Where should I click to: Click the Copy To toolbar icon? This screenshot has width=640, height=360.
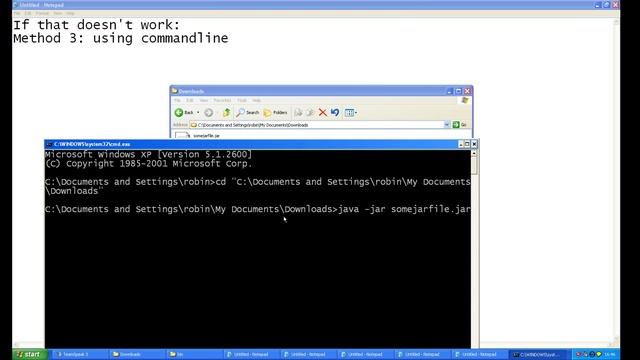point(310,113)
